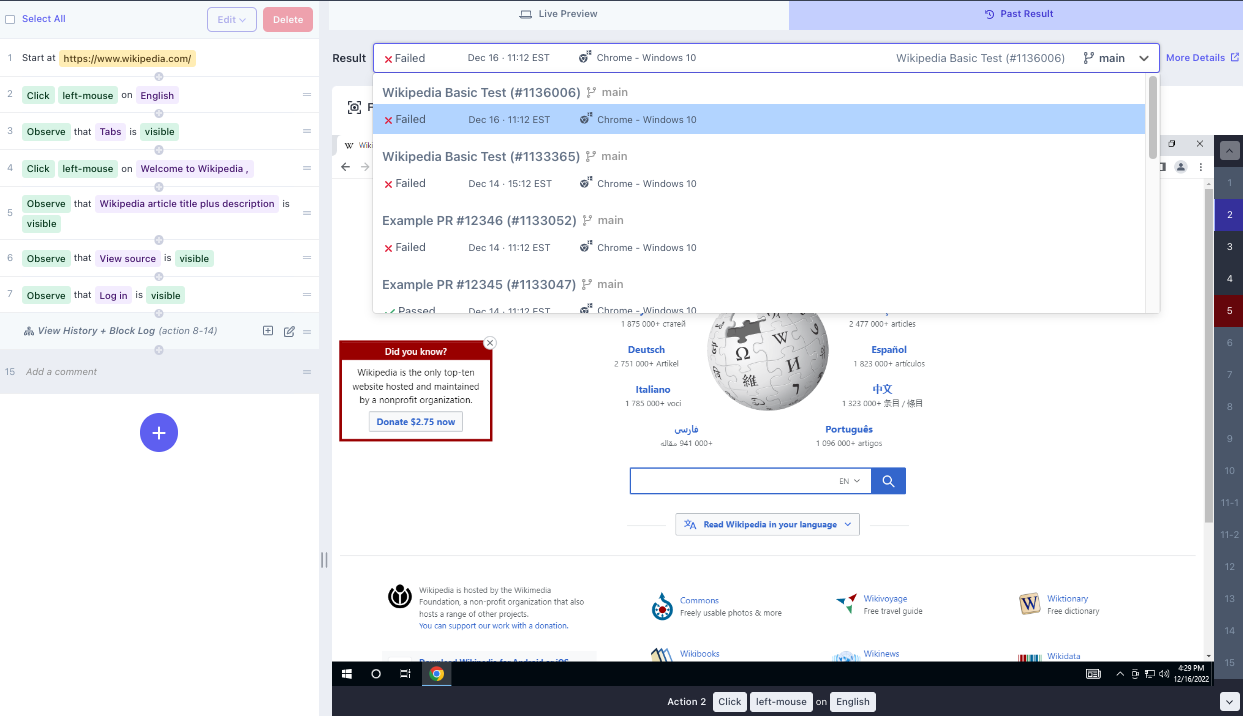Click the drag handle of step 2, Click English
1243x716 pixels.
(307, 95)
